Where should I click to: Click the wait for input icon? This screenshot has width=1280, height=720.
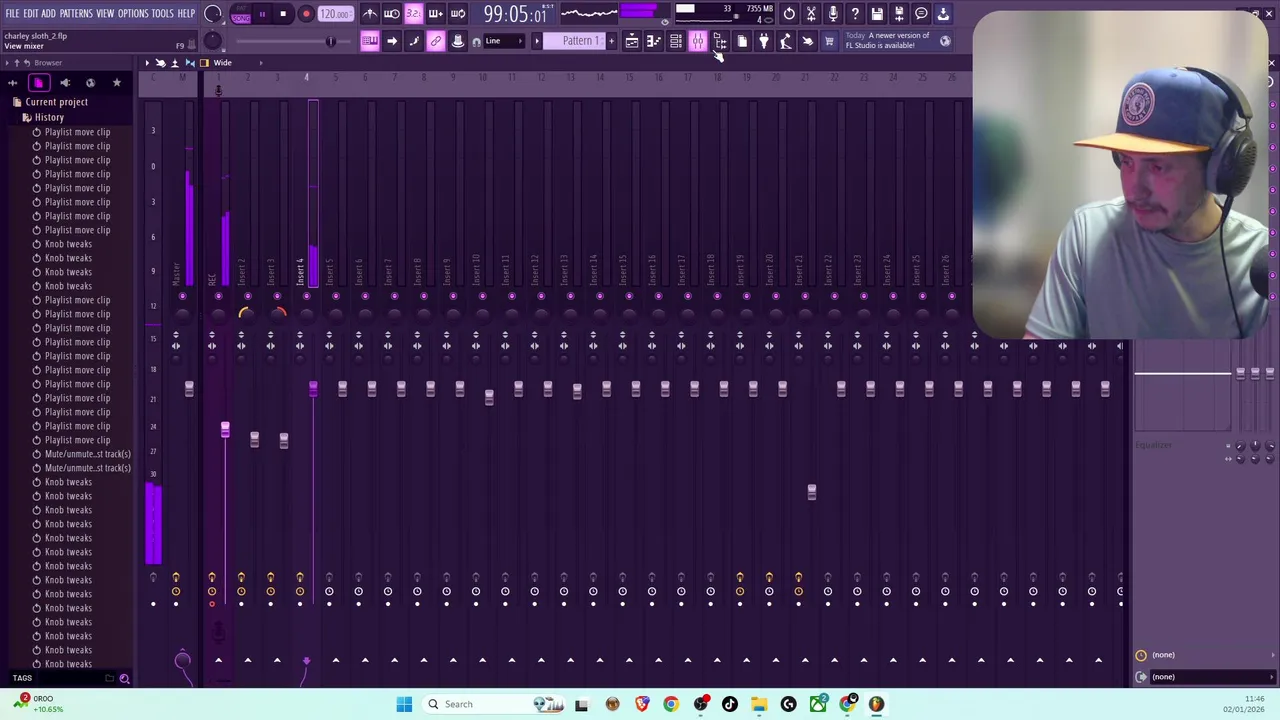coord(392,14)
